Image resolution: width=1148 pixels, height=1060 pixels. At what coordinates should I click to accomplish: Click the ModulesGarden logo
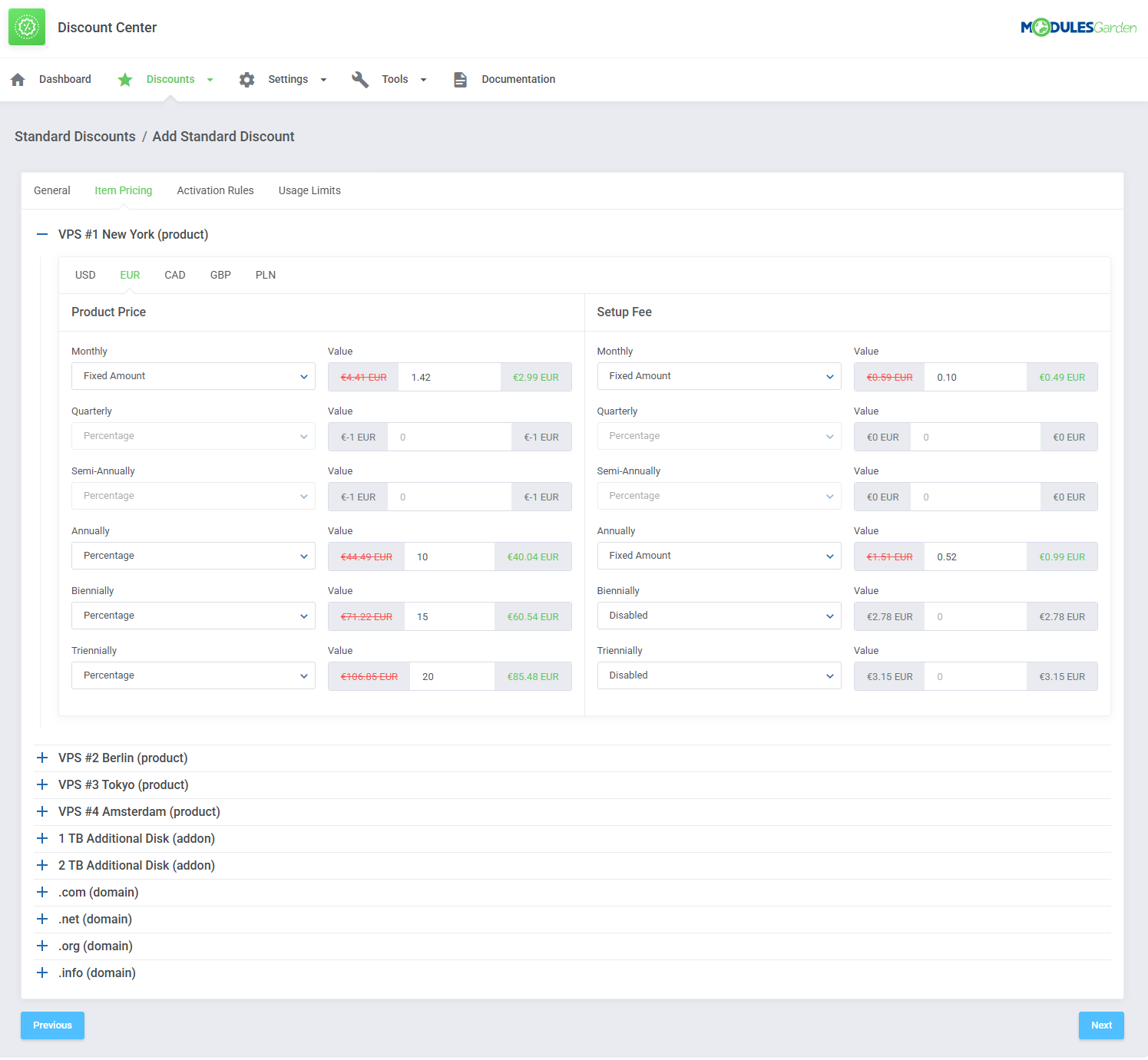pos(1078,26)
